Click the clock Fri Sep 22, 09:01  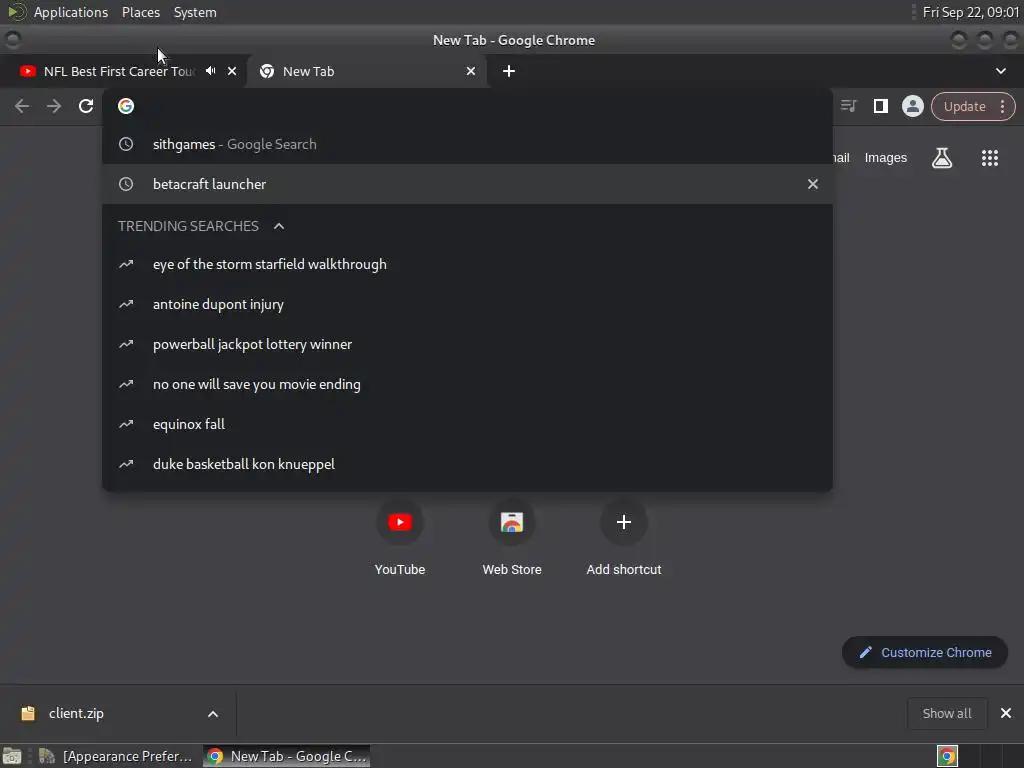(x=970, y=12)
